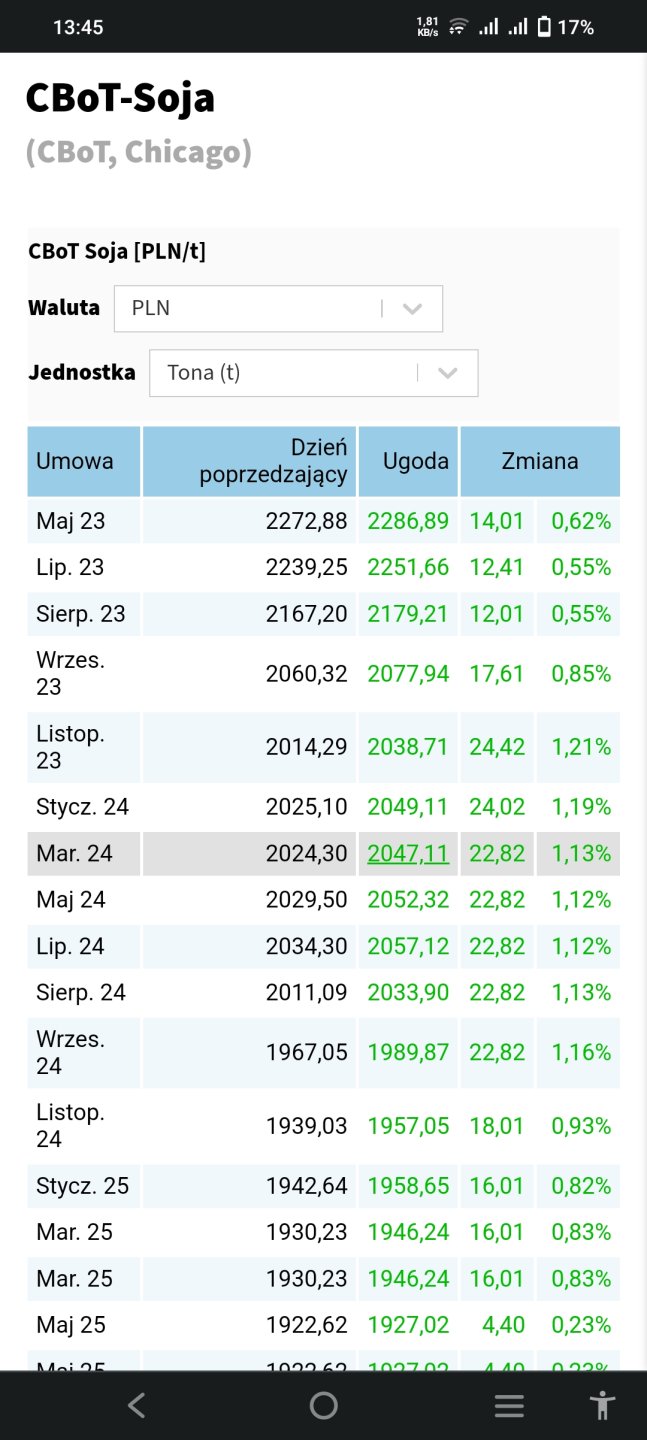This screenshot has width=647, height=1440.
Task: Expand the Jednostka dropdown chevron
Action: click(448, 373)
